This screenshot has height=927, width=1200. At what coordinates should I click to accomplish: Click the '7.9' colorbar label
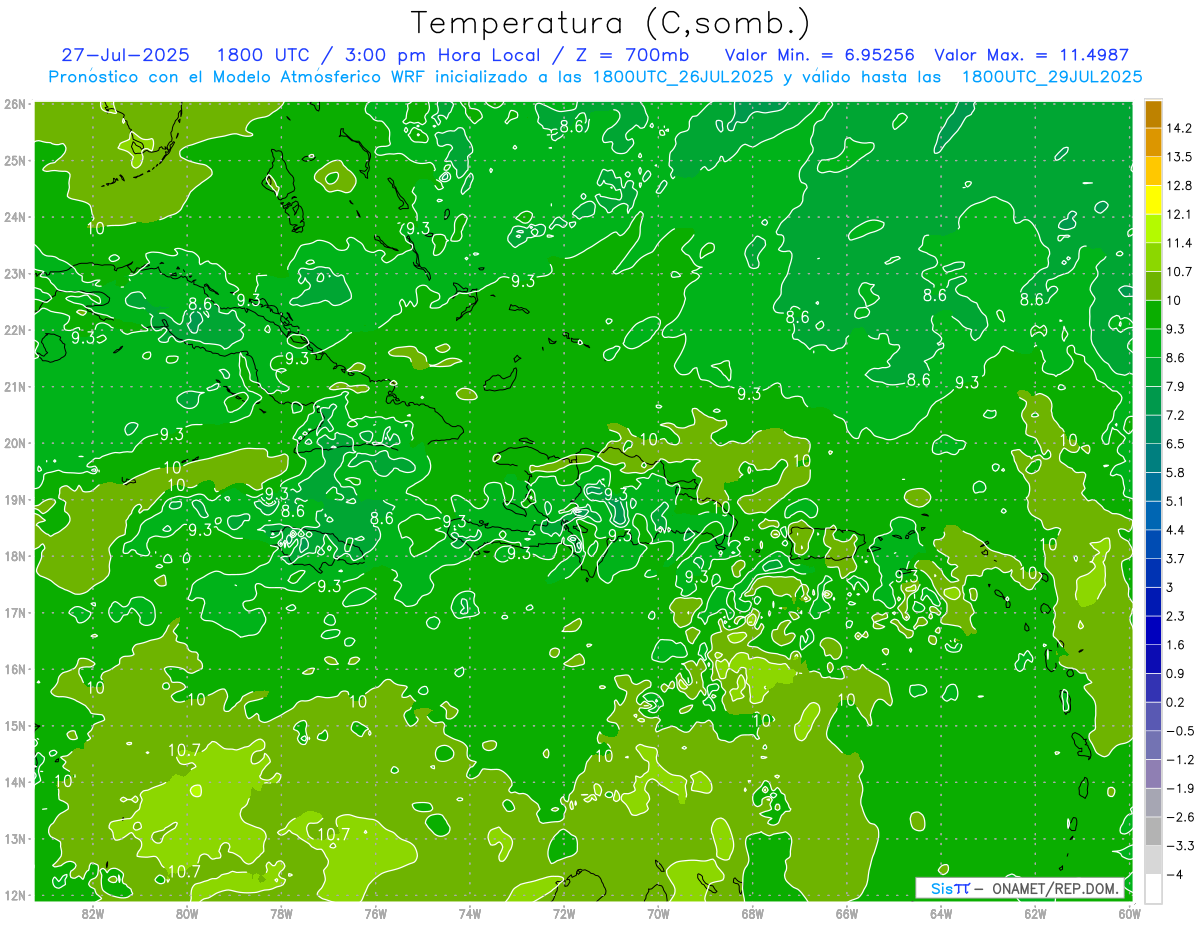(1176, 386)
